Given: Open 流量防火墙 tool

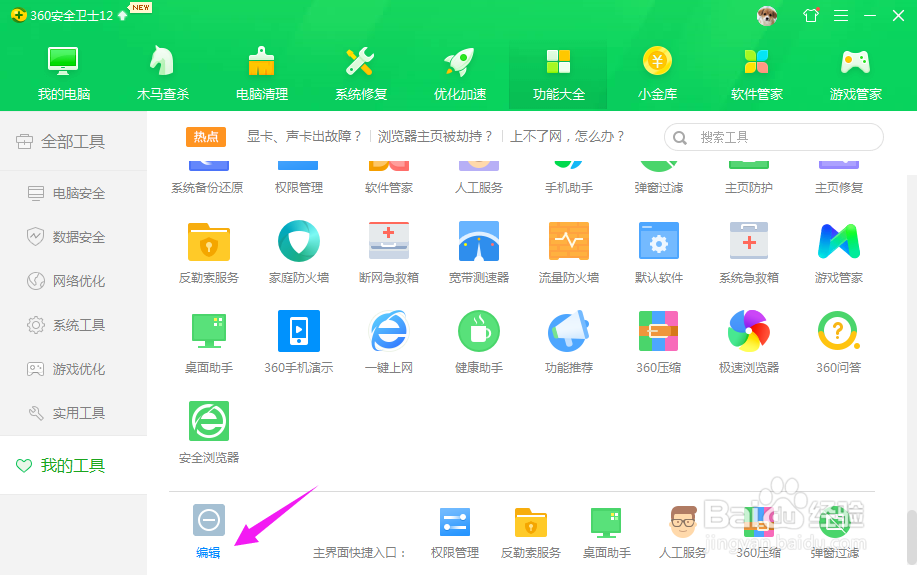Looking at the screenshot, I should tap(569, 253).
